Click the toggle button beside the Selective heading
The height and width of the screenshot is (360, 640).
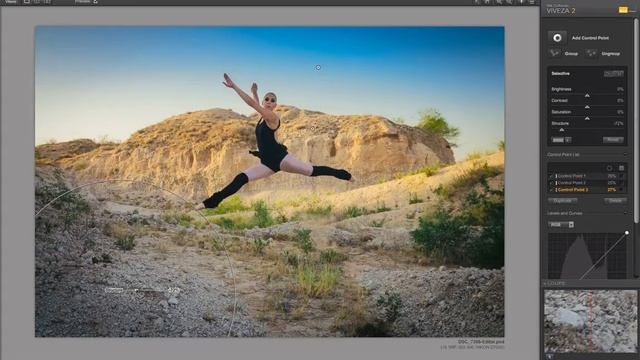613,73
